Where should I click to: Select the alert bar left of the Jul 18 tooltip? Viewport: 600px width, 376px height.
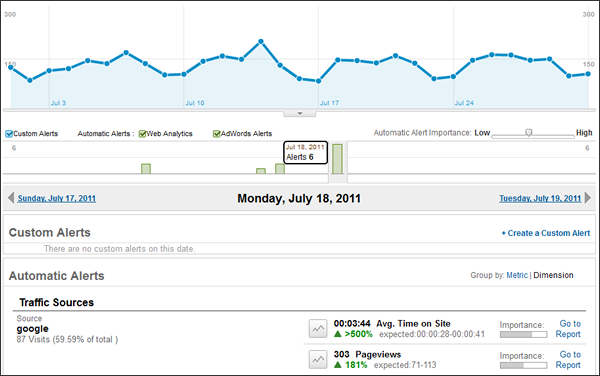click(x=280, y=169)
